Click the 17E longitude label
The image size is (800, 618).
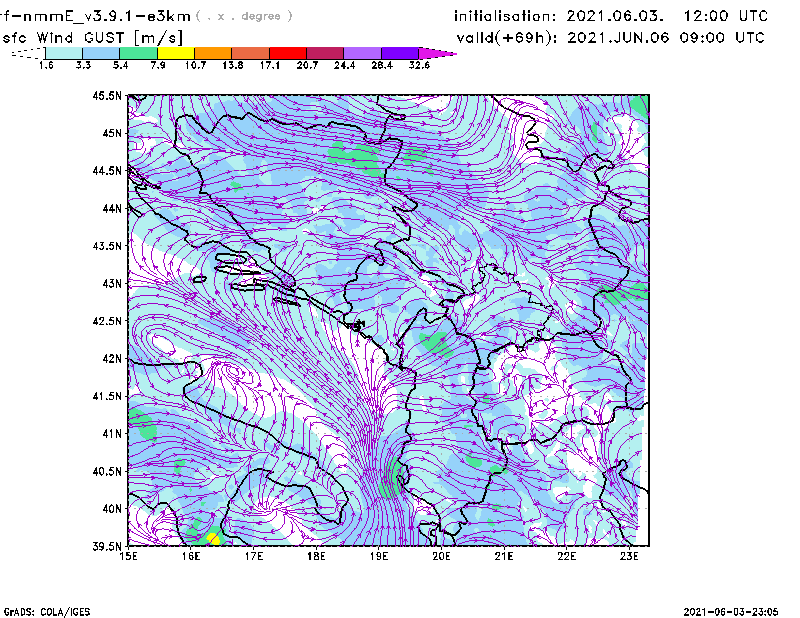[x=254, y=556]
